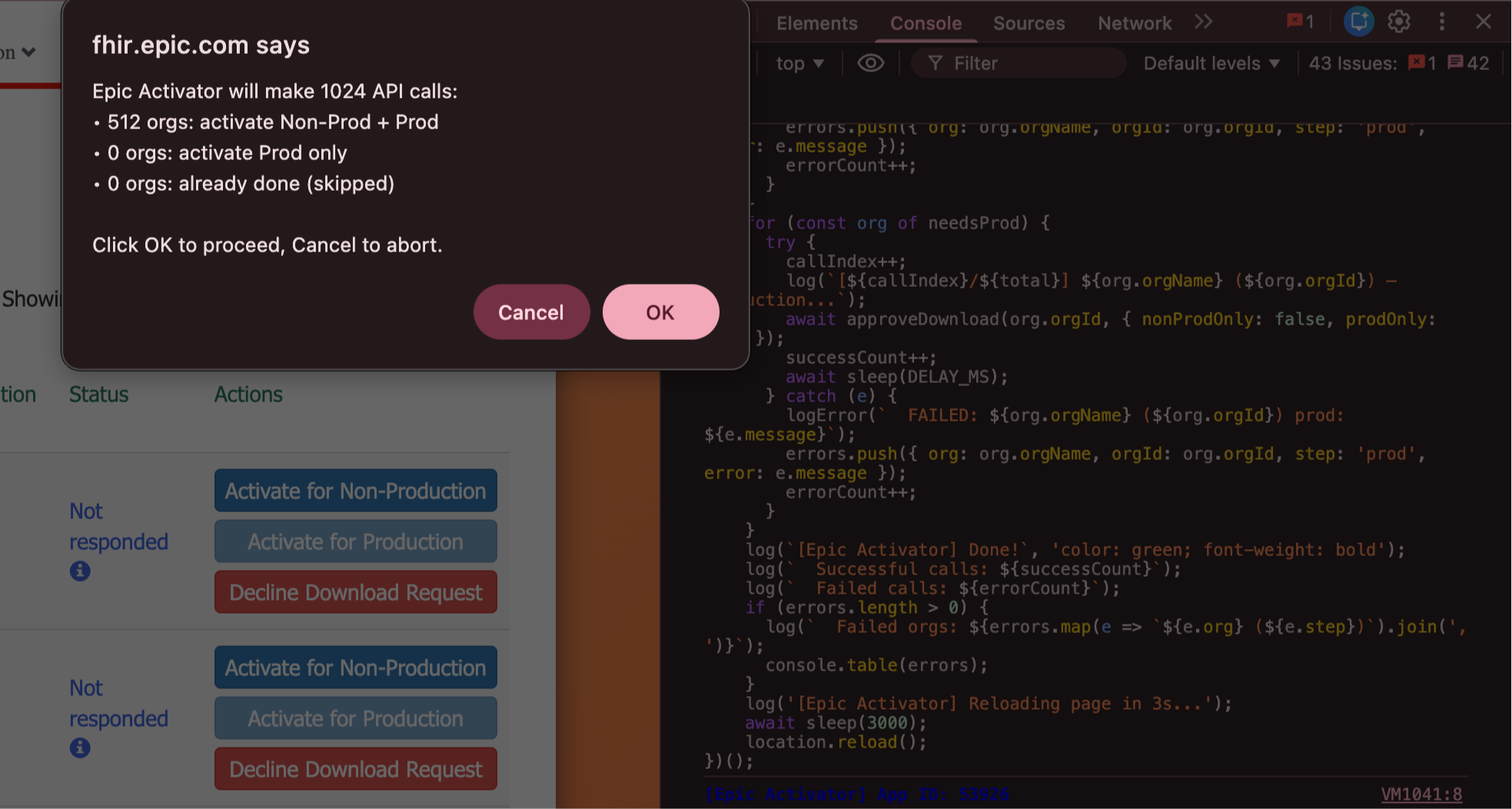The width and height of the screenshot is (1512, 809).
Task: Click first row's Activate for Production button
Action: pyautogui.click(x=356, y=541)
